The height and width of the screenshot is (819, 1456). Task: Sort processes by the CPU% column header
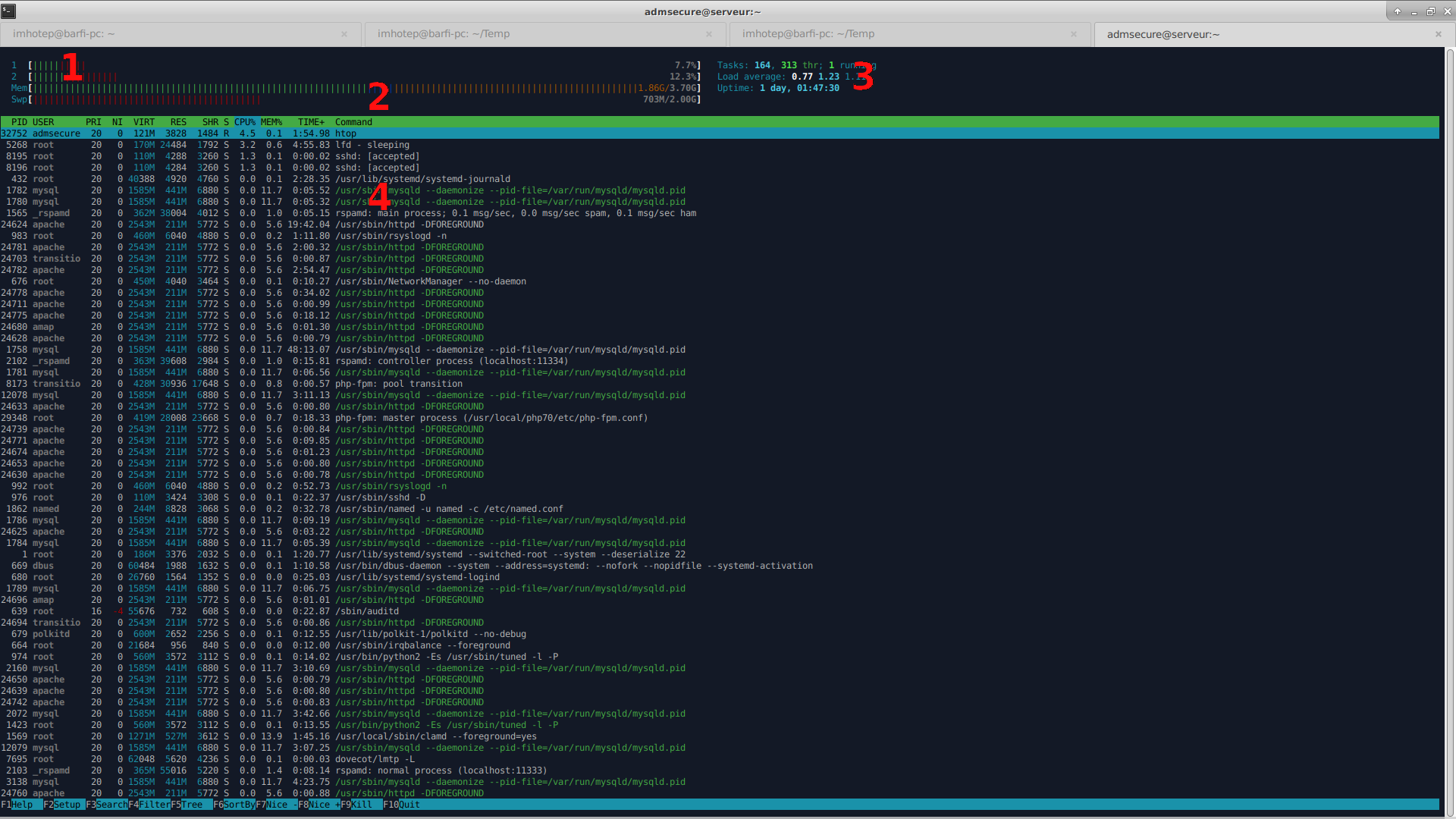(244, 122)
